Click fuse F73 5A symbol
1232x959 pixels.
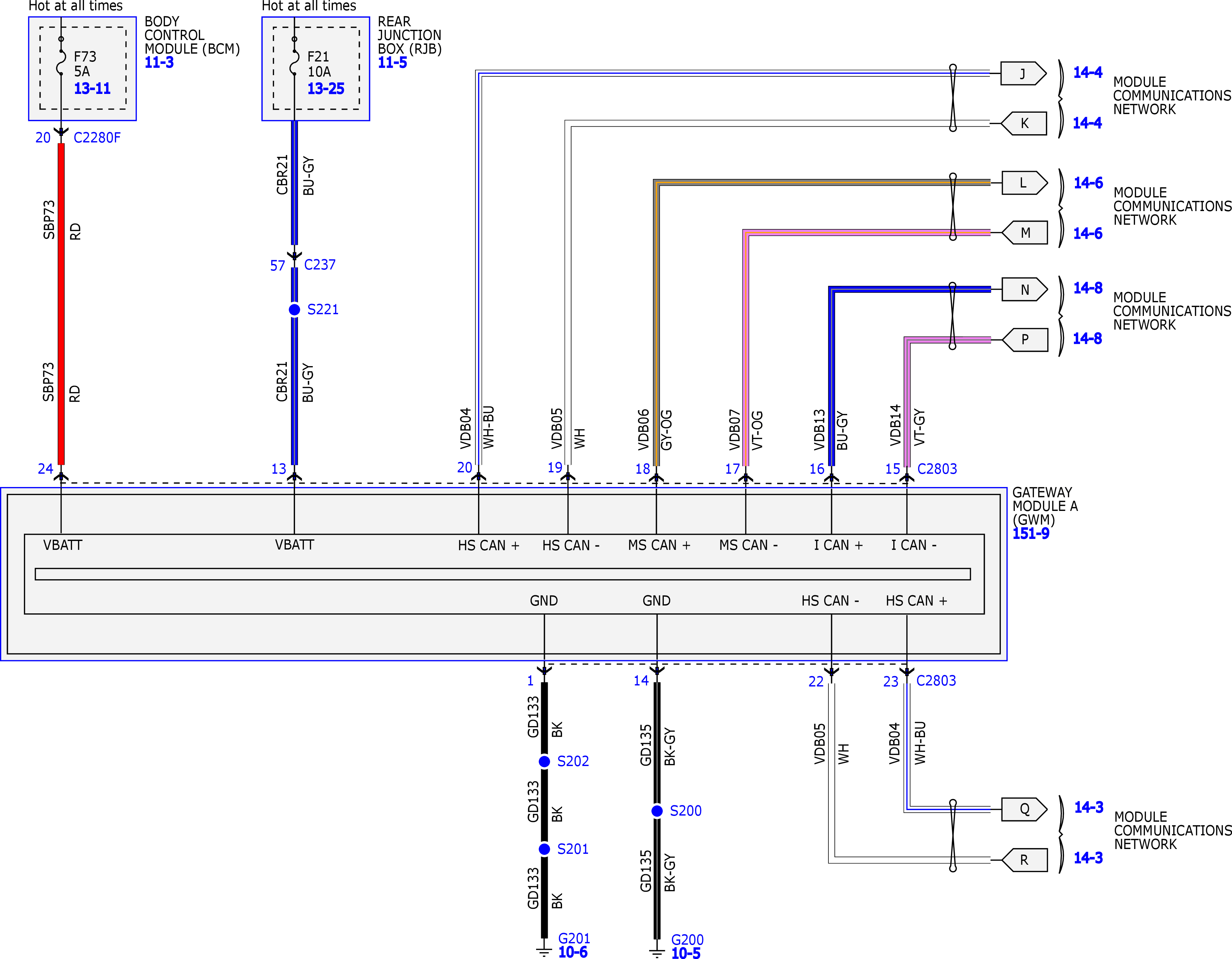point(61,56)
